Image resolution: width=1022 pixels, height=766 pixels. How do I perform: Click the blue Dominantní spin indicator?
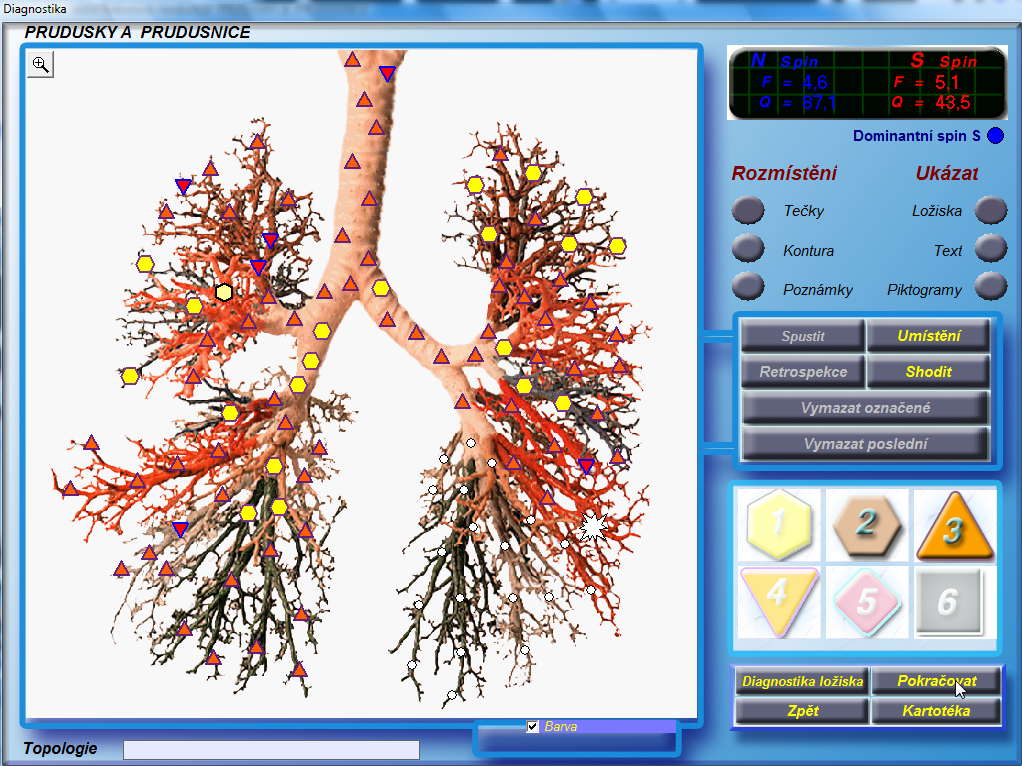click(995, 136)
